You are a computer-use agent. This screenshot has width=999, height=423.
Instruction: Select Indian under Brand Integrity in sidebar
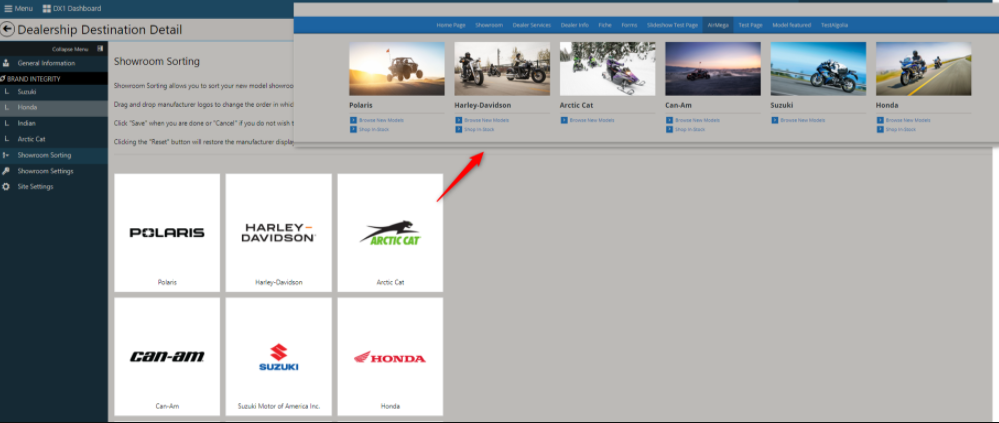point(54,123)
